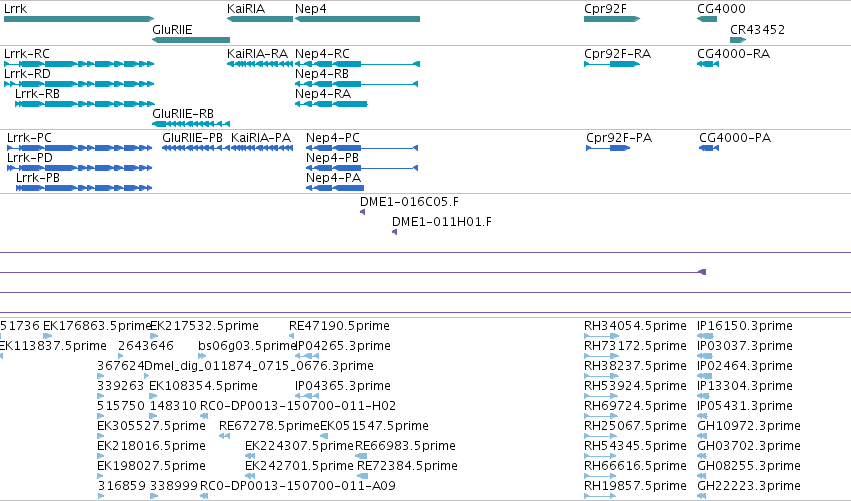The width and height of the screenshot is (851, 501).
Task: Select the EK176863.5prime EST arrow
Action: tap(48, 336)
